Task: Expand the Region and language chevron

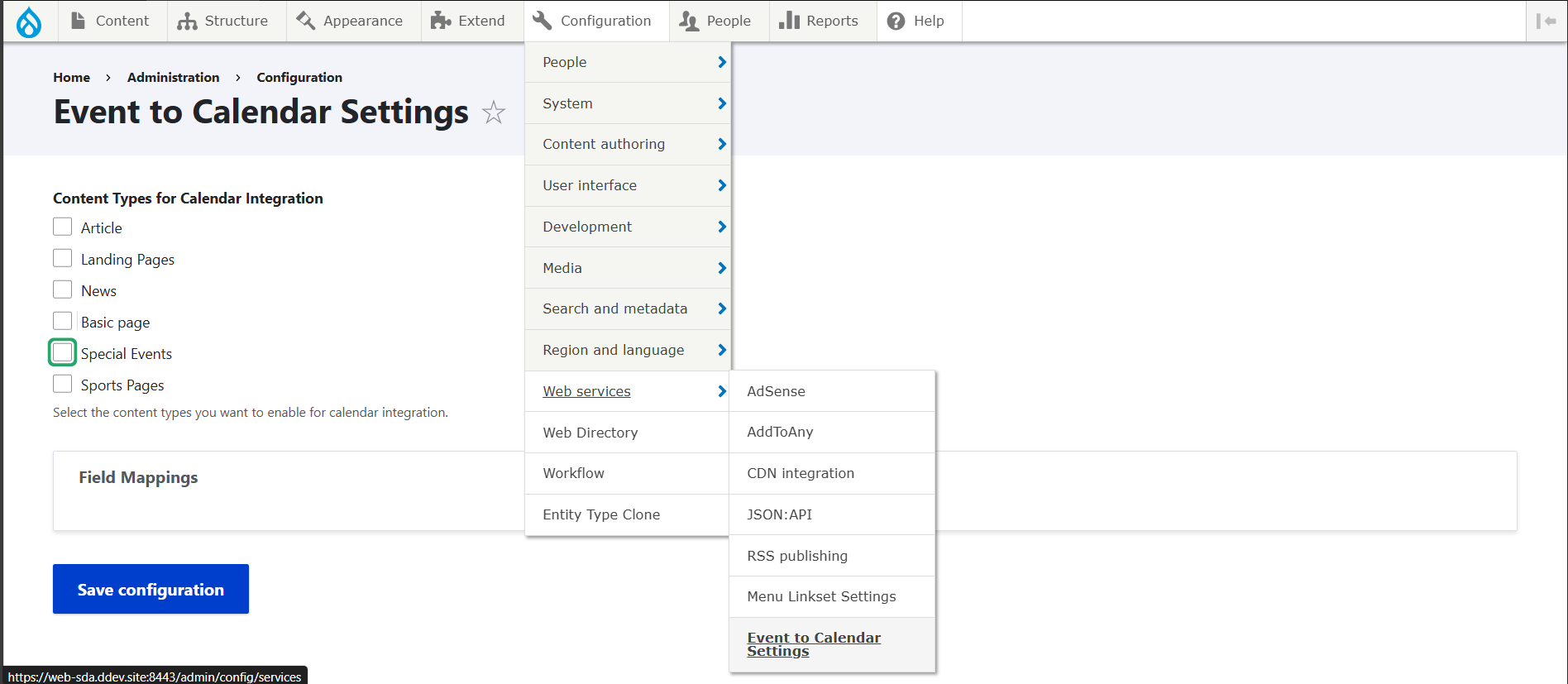Action: coord(722,350)
